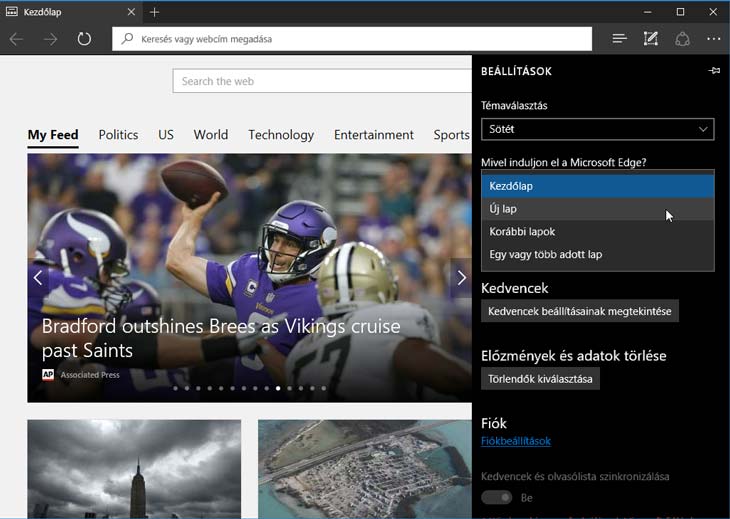The image size is (730, 519).
Task: Open the More actions ellipsis menu
Action: pyautogui.click(x=713, y=39)
